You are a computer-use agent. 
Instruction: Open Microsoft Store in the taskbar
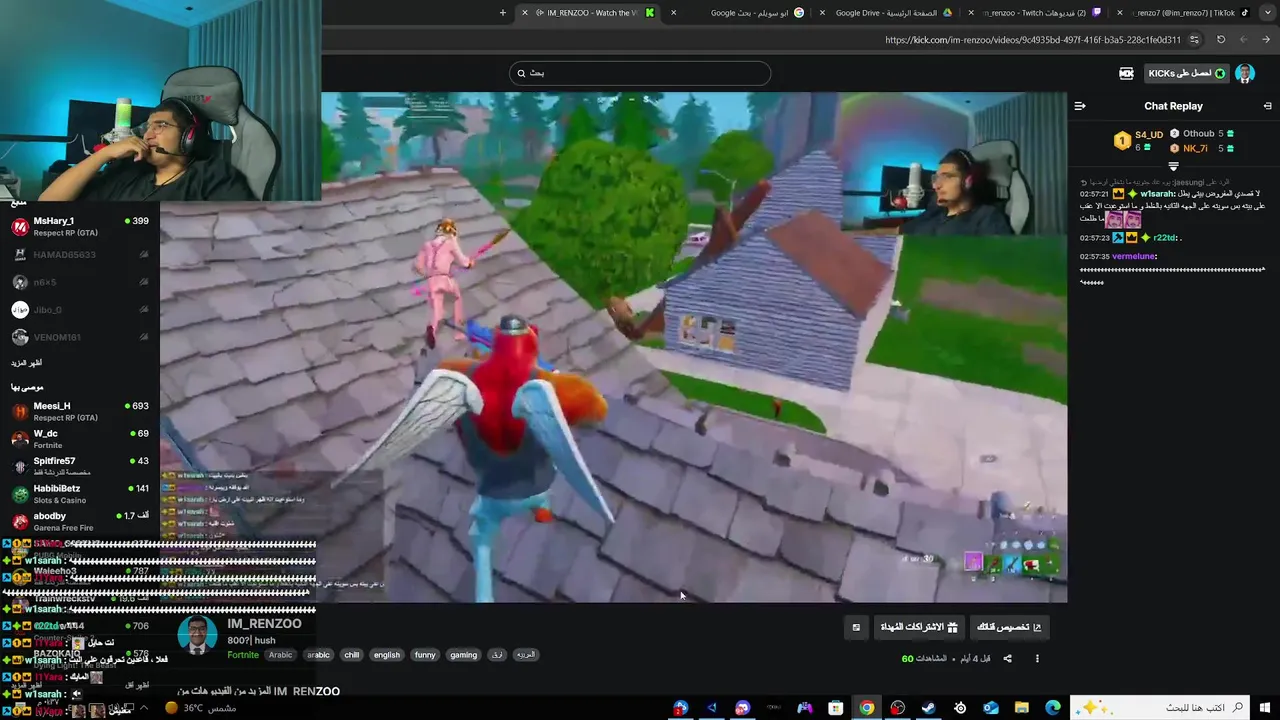click(836, 708)
